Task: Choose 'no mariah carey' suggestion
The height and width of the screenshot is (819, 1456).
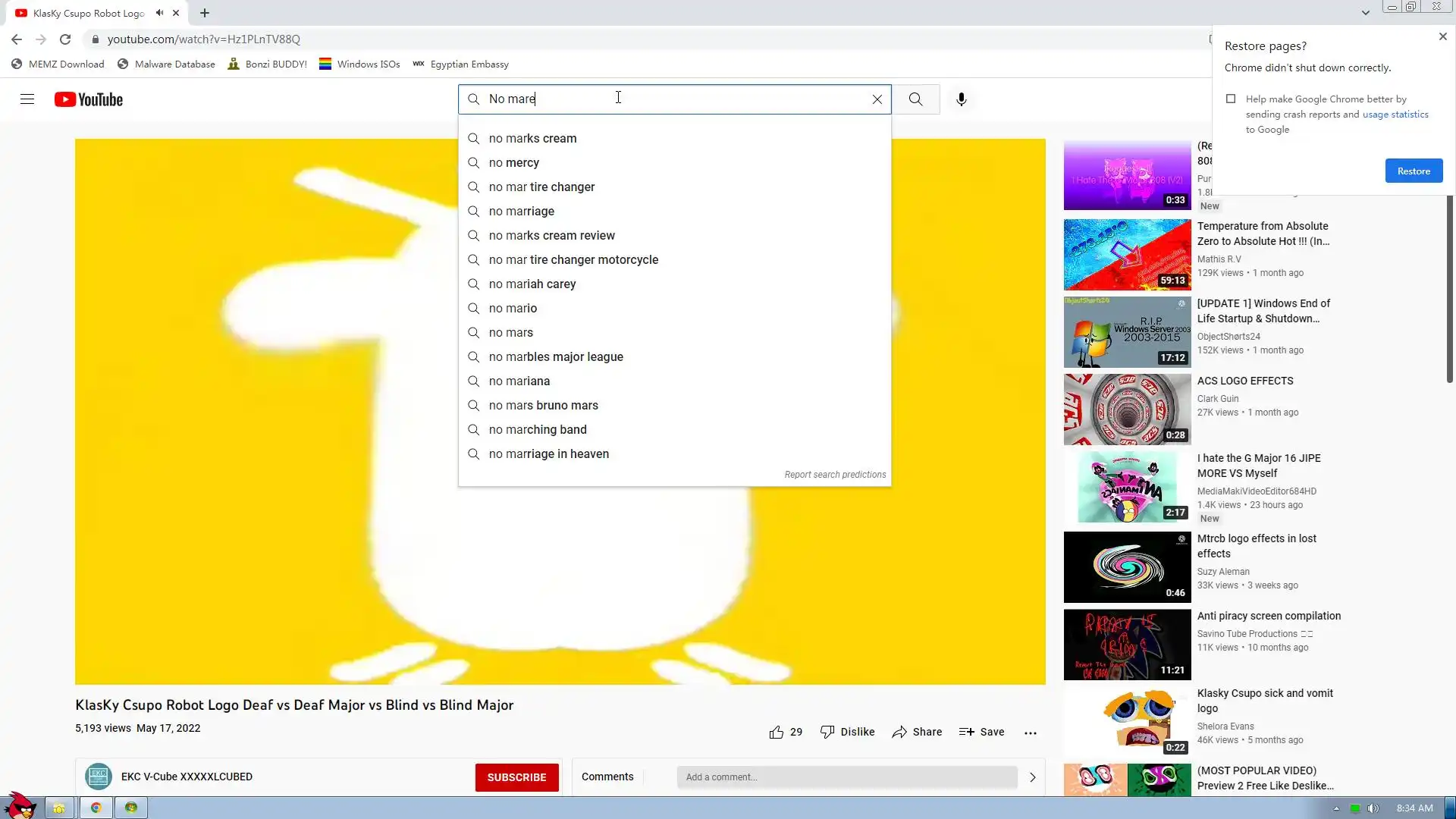Action: click(x=532, y=284)
